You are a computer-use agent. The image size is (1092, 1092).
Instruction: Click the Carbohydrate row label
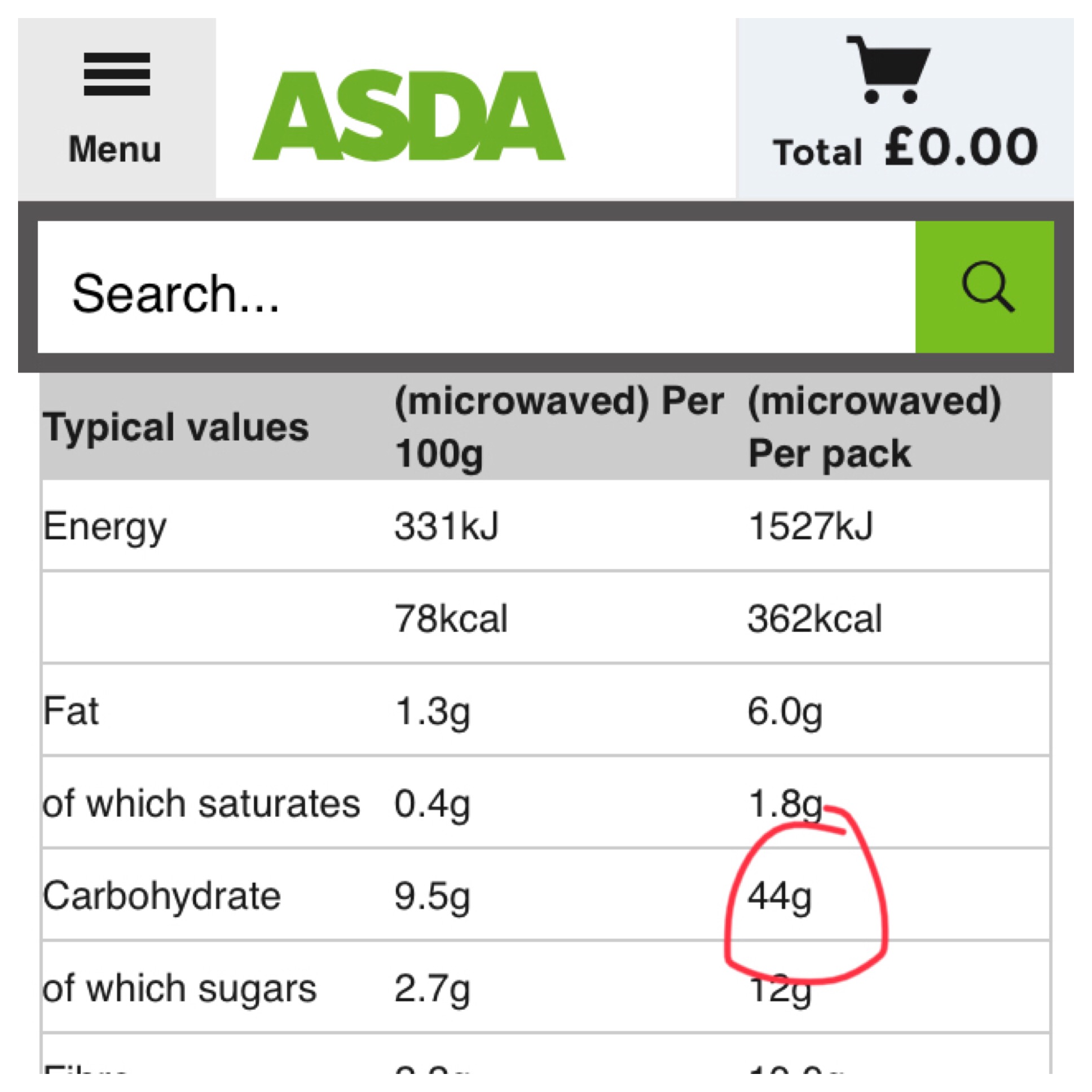[x=162, y=896]
